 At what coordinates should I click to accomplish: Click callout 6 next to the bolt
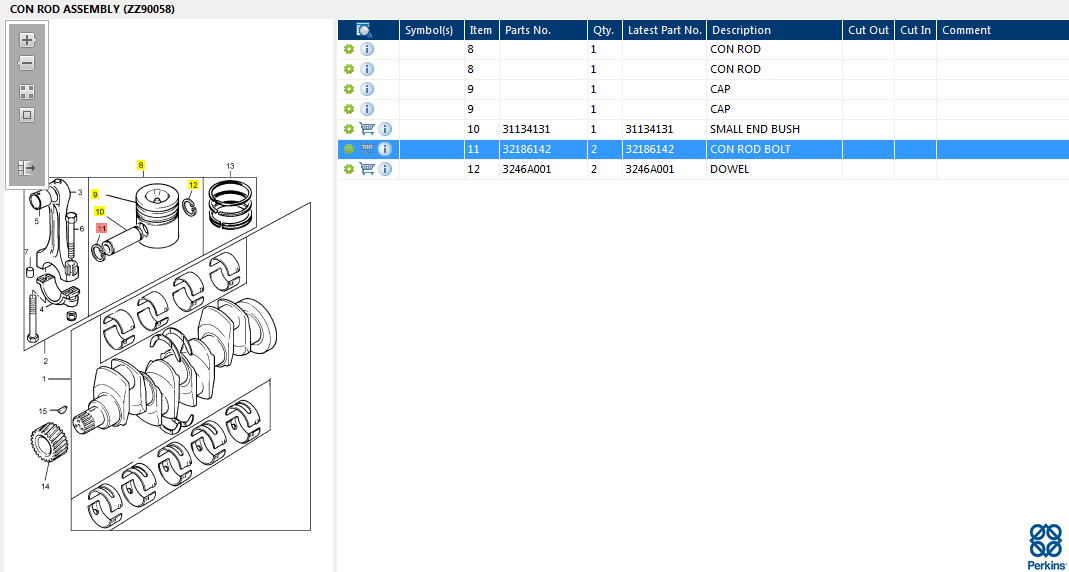click(x=82, y=229)
